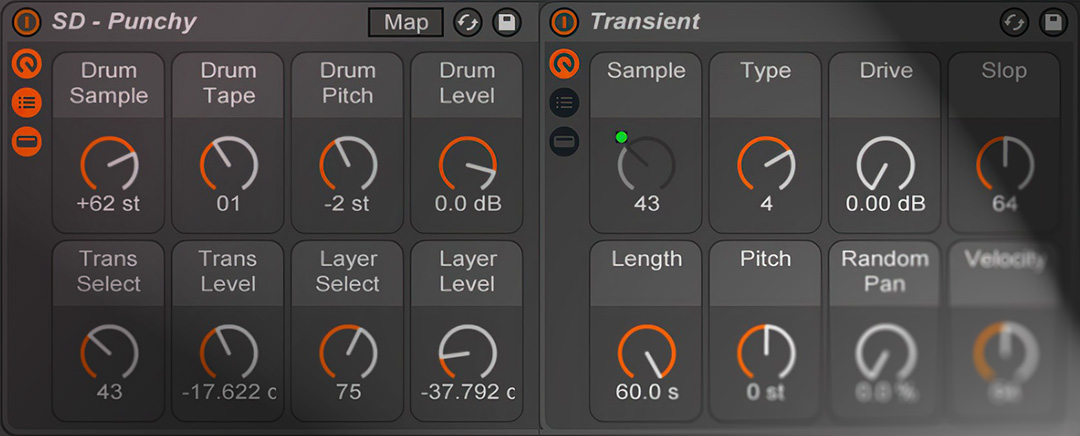Click the Drive knob showing 0.00 dB
This screenshot has width=1080, height=436.
coord(885,164)
